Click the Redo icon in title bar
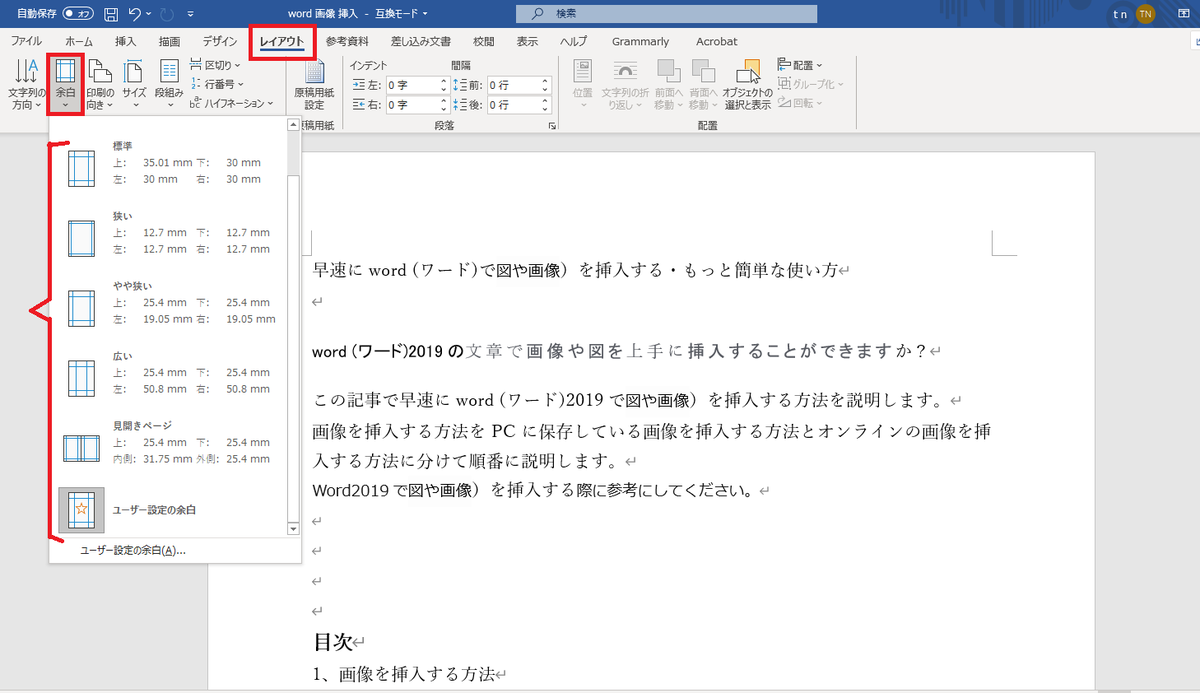This screenshot has height=693, width=1200. click(169, 14)
